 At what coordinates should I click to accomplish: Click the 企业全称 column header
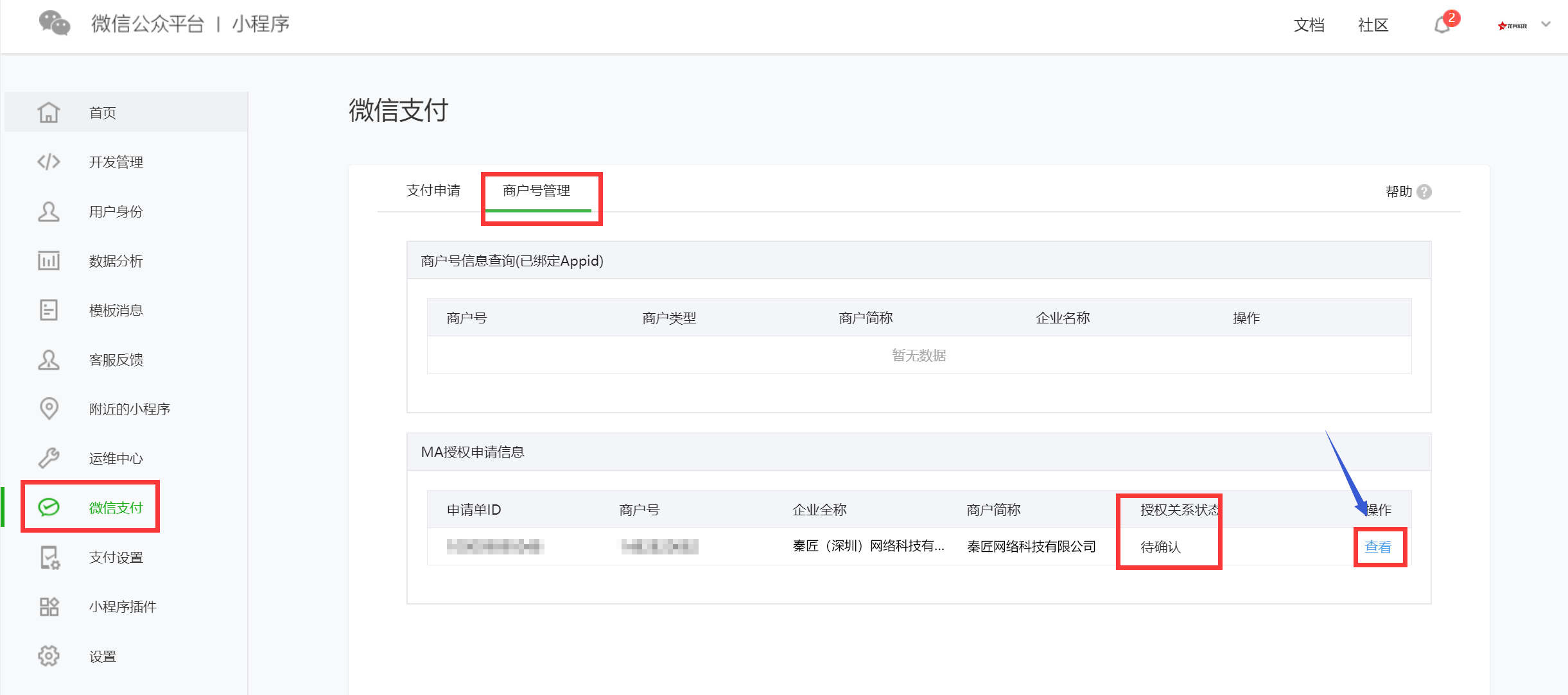pyautogui.click(x=820, y=510)
